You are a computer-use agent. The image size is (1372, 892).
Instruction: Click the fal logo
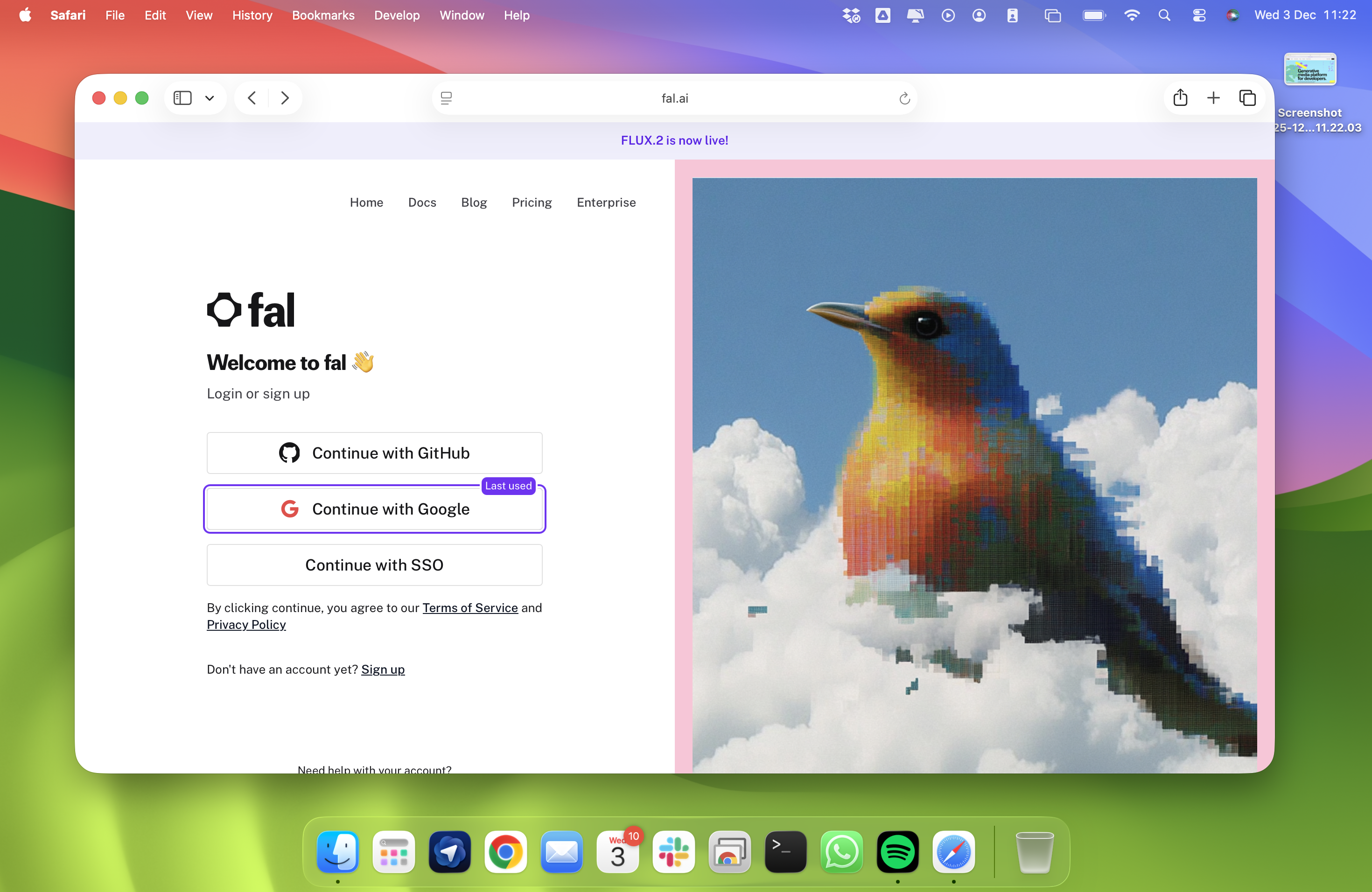tap(251, 309)
